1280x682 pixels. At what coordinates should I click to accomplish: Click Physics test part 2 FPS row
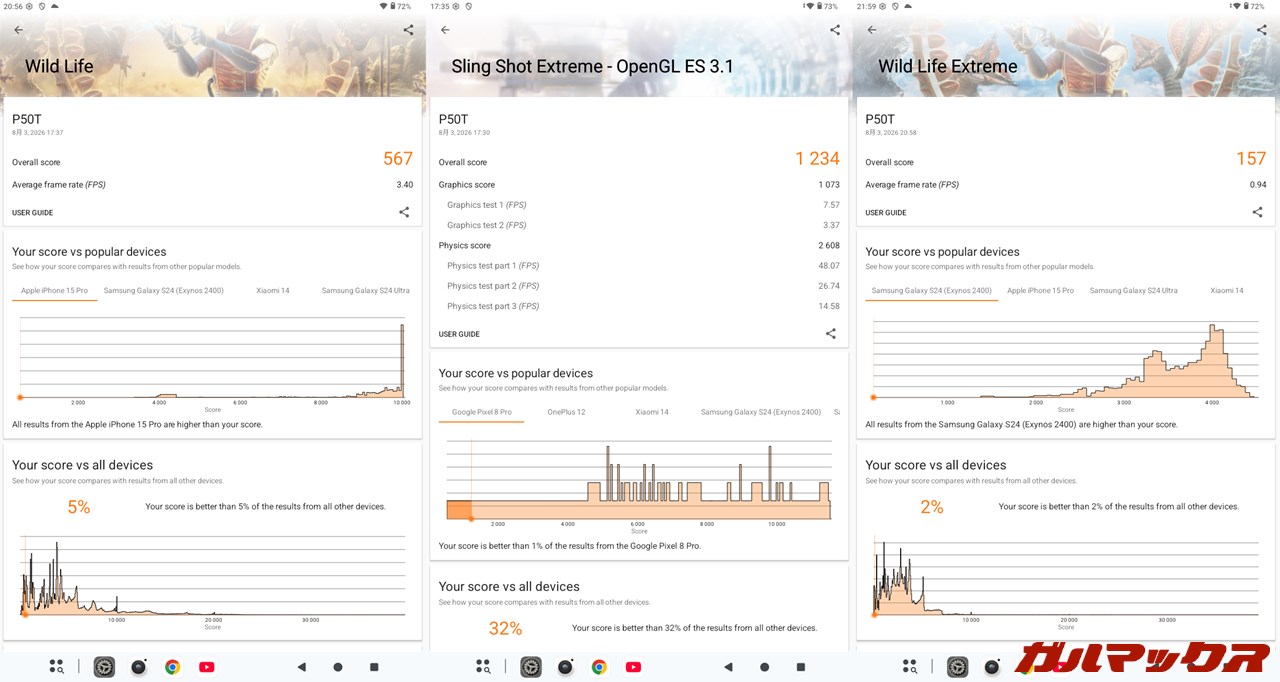640,286
